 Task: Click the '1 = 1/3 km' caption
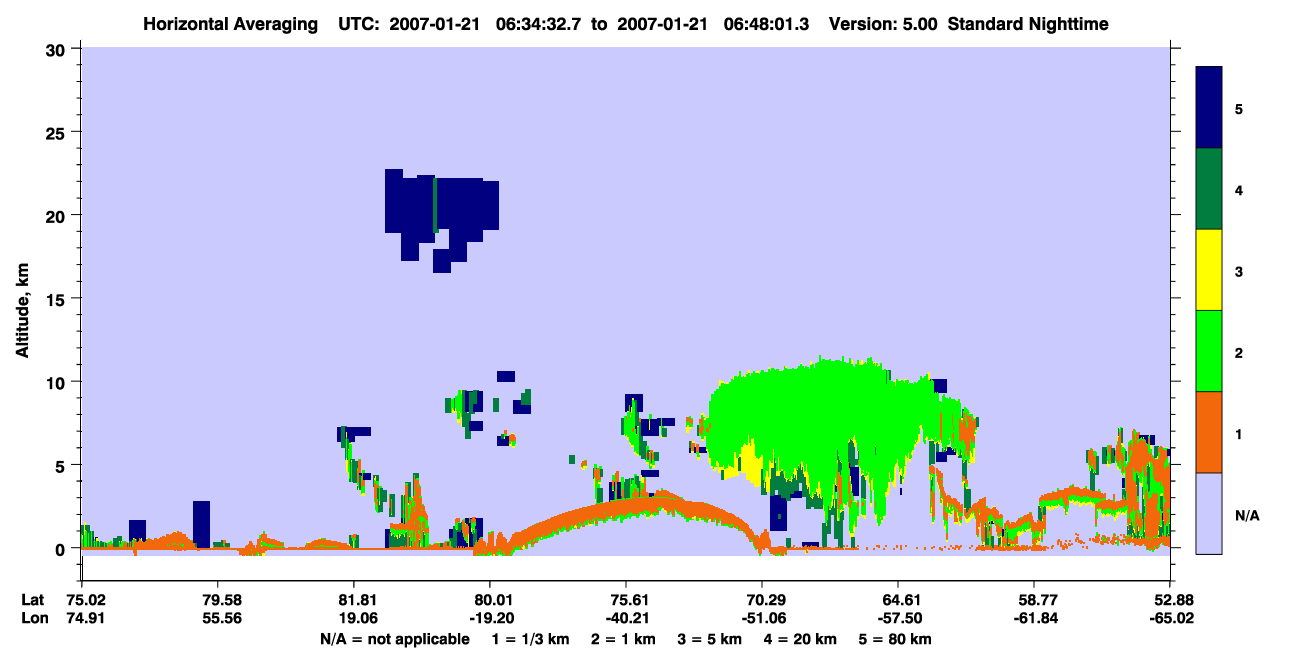(531, 639)
